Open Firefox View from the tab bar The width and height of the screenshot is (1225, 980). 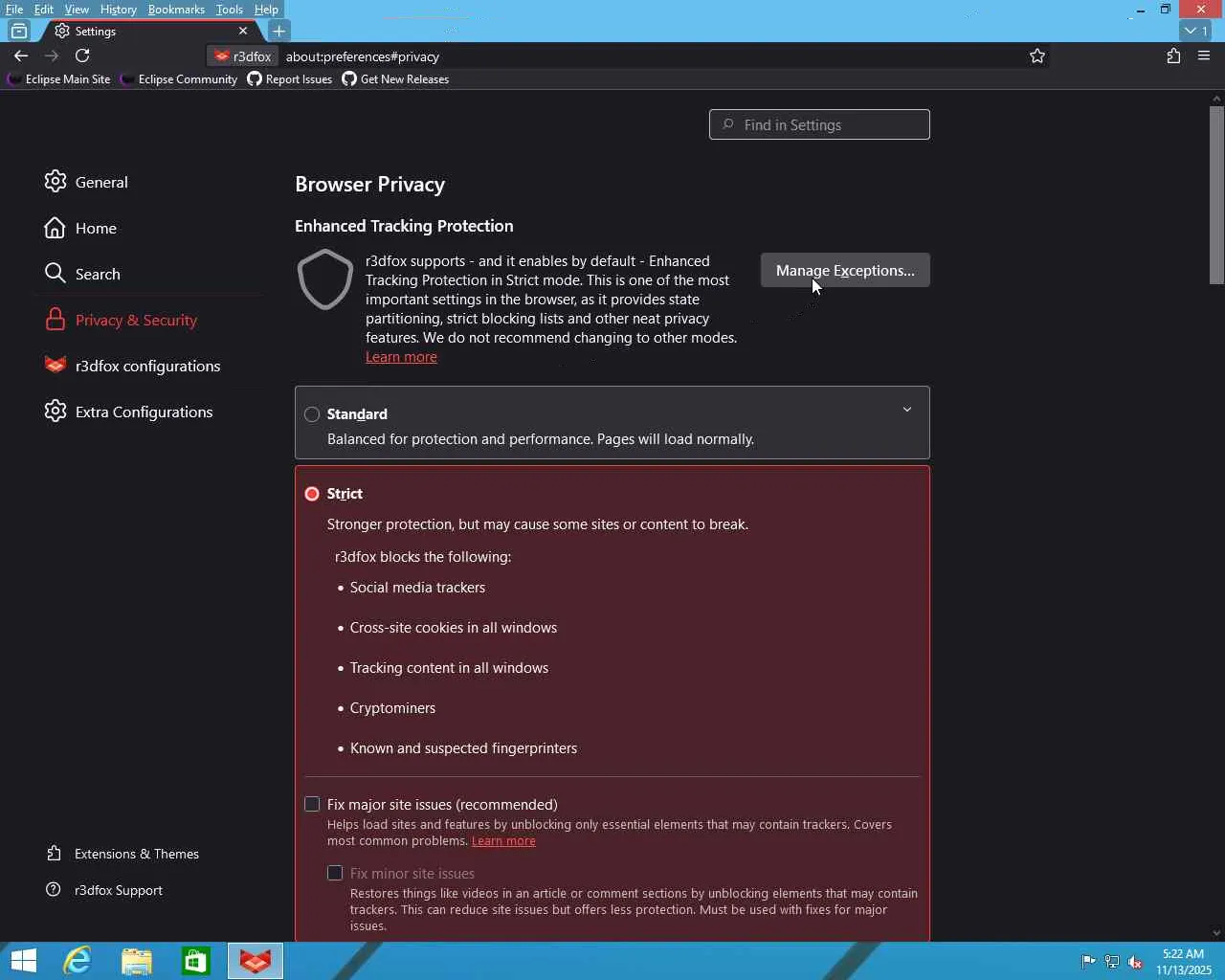19,31
